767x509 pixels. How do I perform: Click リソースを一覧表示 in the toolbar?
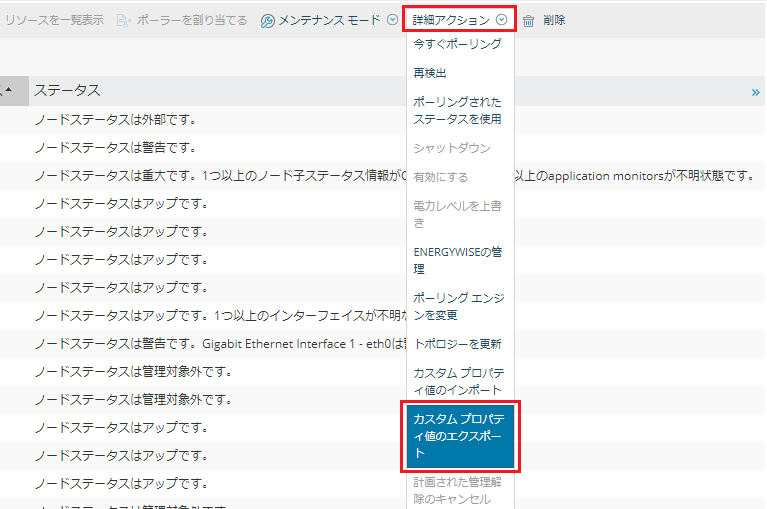54,20
